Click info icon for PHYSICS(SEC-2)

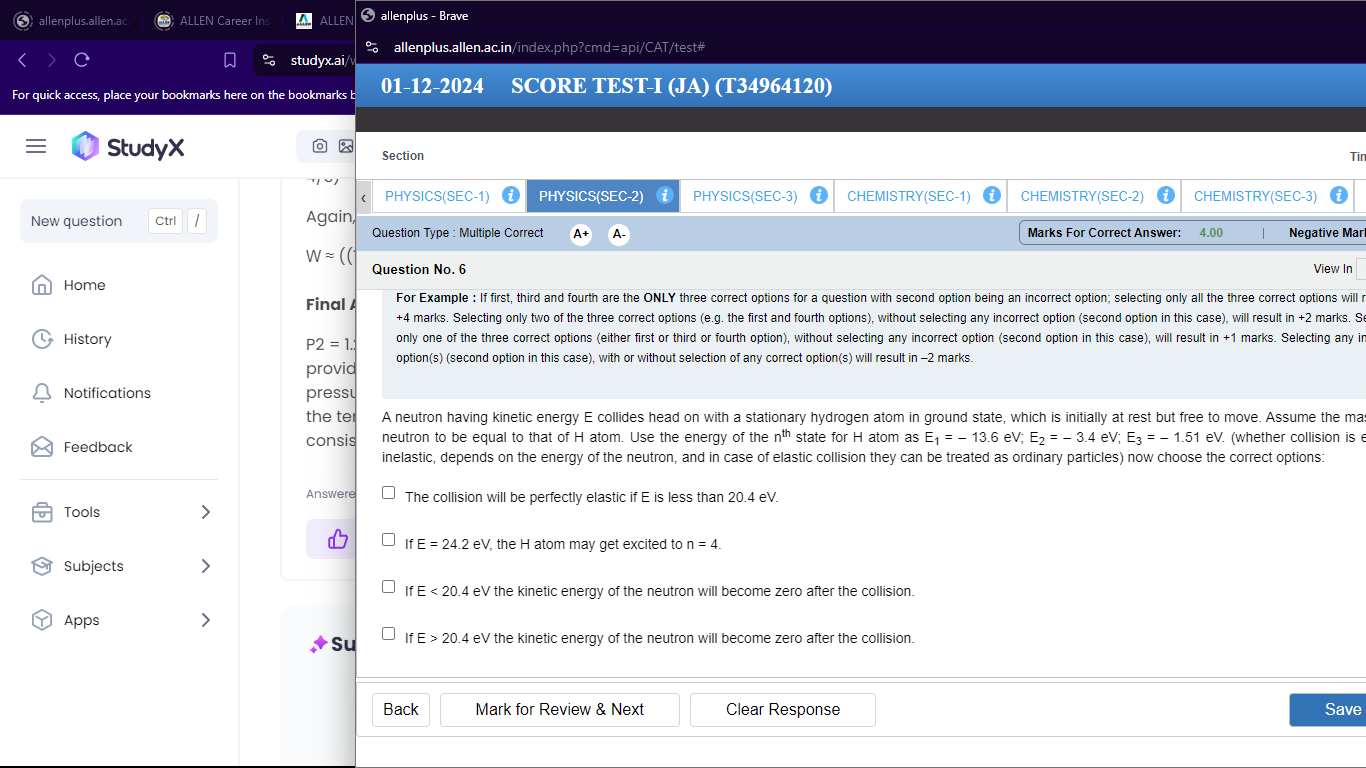tap(664, 195)
